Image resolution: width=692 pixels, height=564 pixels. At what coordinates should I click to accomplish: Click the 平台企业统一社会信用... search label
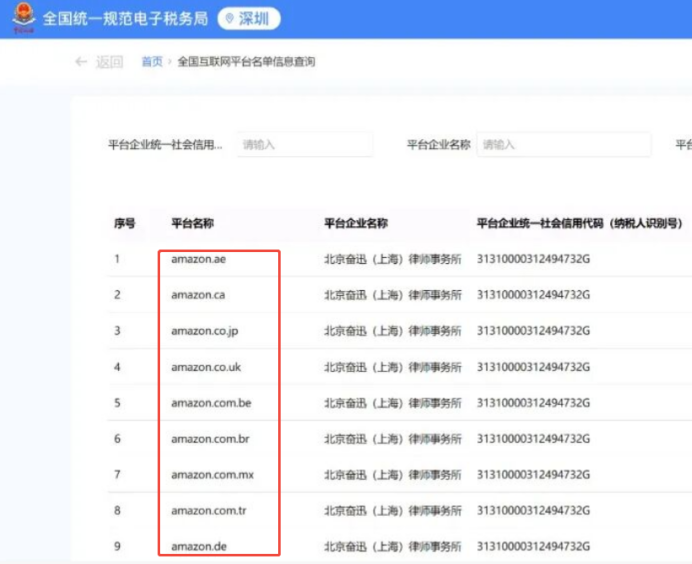165,144
